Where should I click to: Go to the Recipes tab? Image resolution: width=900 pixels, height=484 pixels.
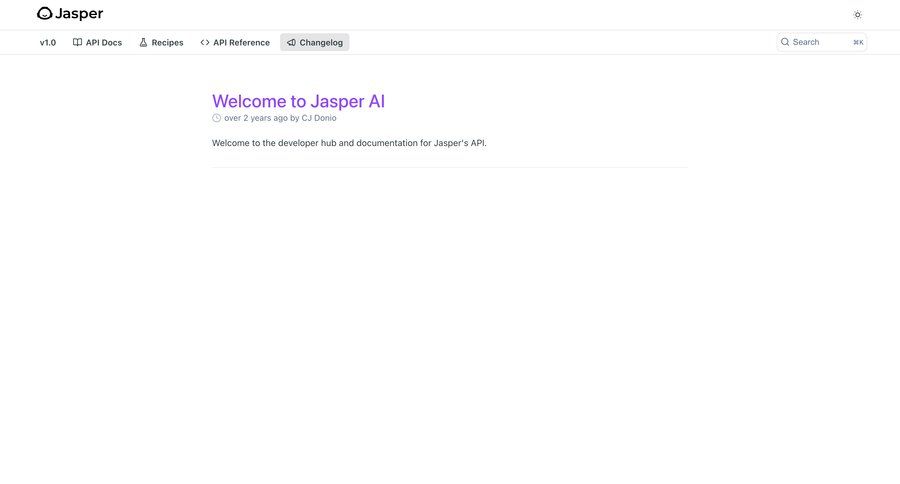pos(161,42)
